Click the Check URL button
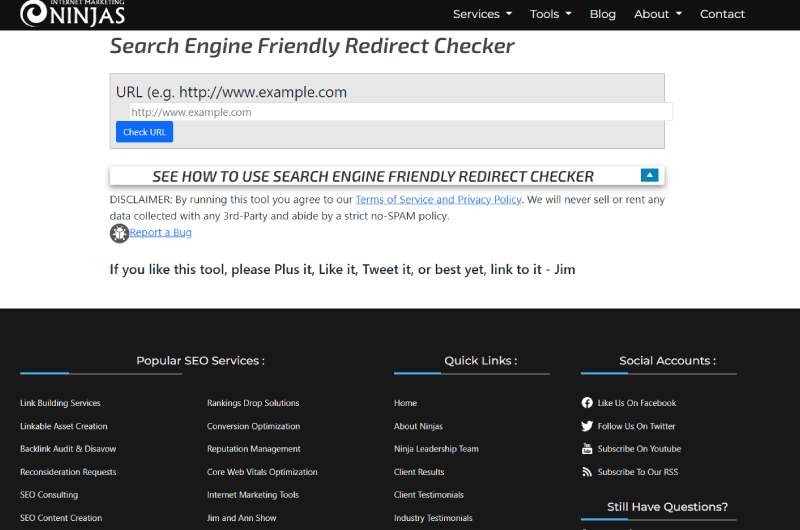Image resolution: width=800 pixels, height=530 pixels. 144,132
